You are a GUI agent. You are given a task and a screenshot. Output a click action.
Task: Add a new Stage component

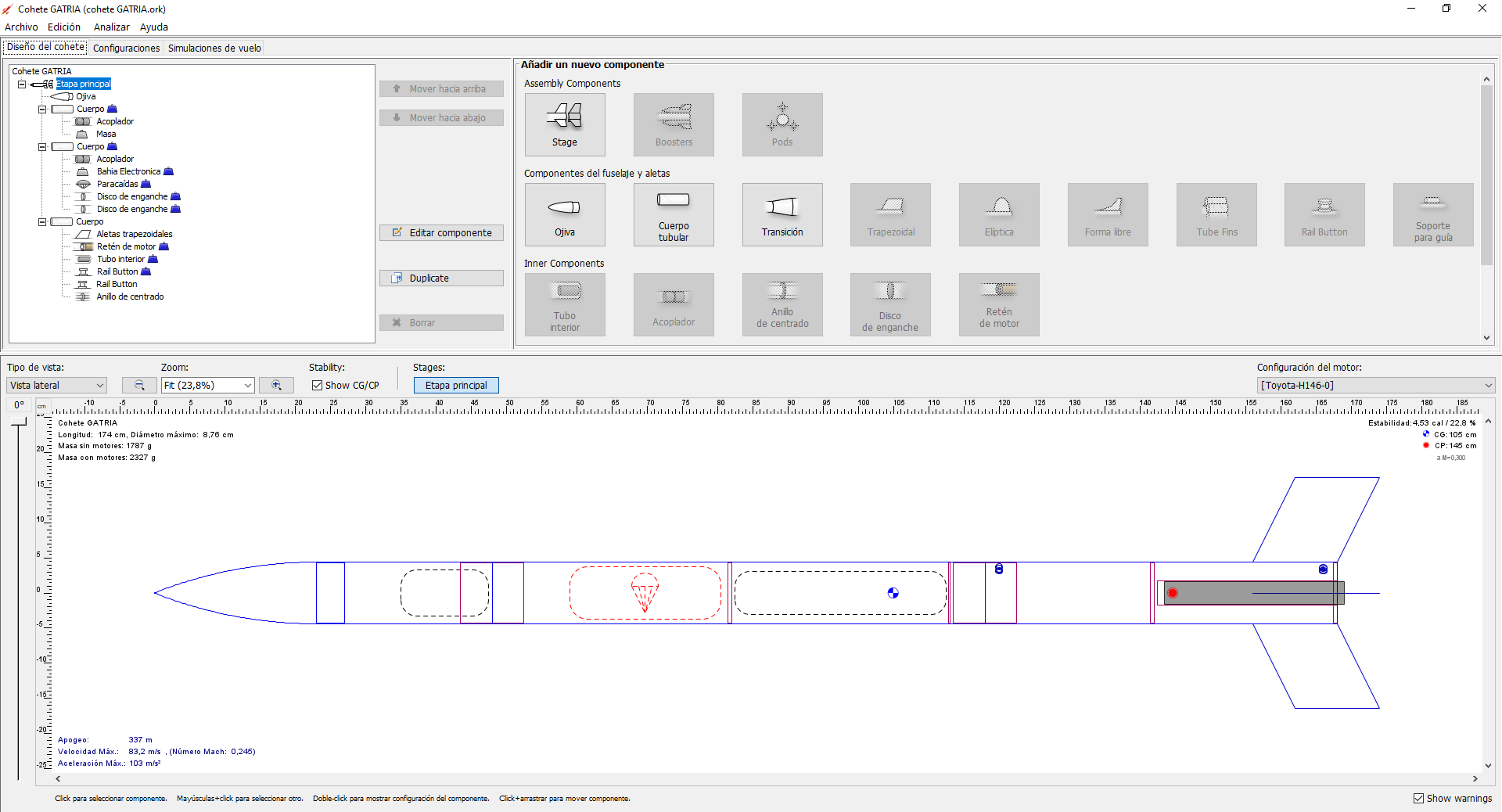coord(564,124)
